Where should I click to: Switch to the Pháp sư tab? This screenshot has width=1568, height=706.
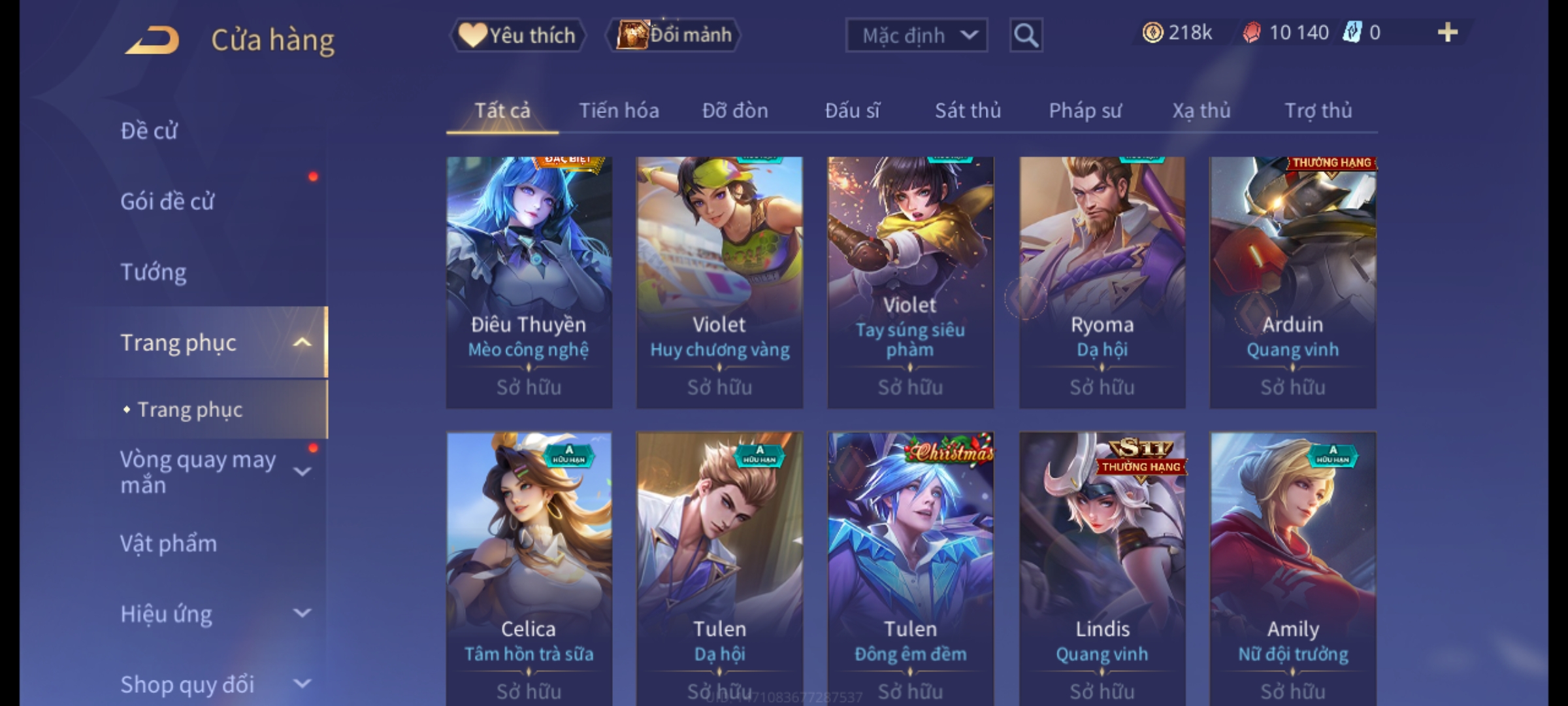pos(1085,110)
